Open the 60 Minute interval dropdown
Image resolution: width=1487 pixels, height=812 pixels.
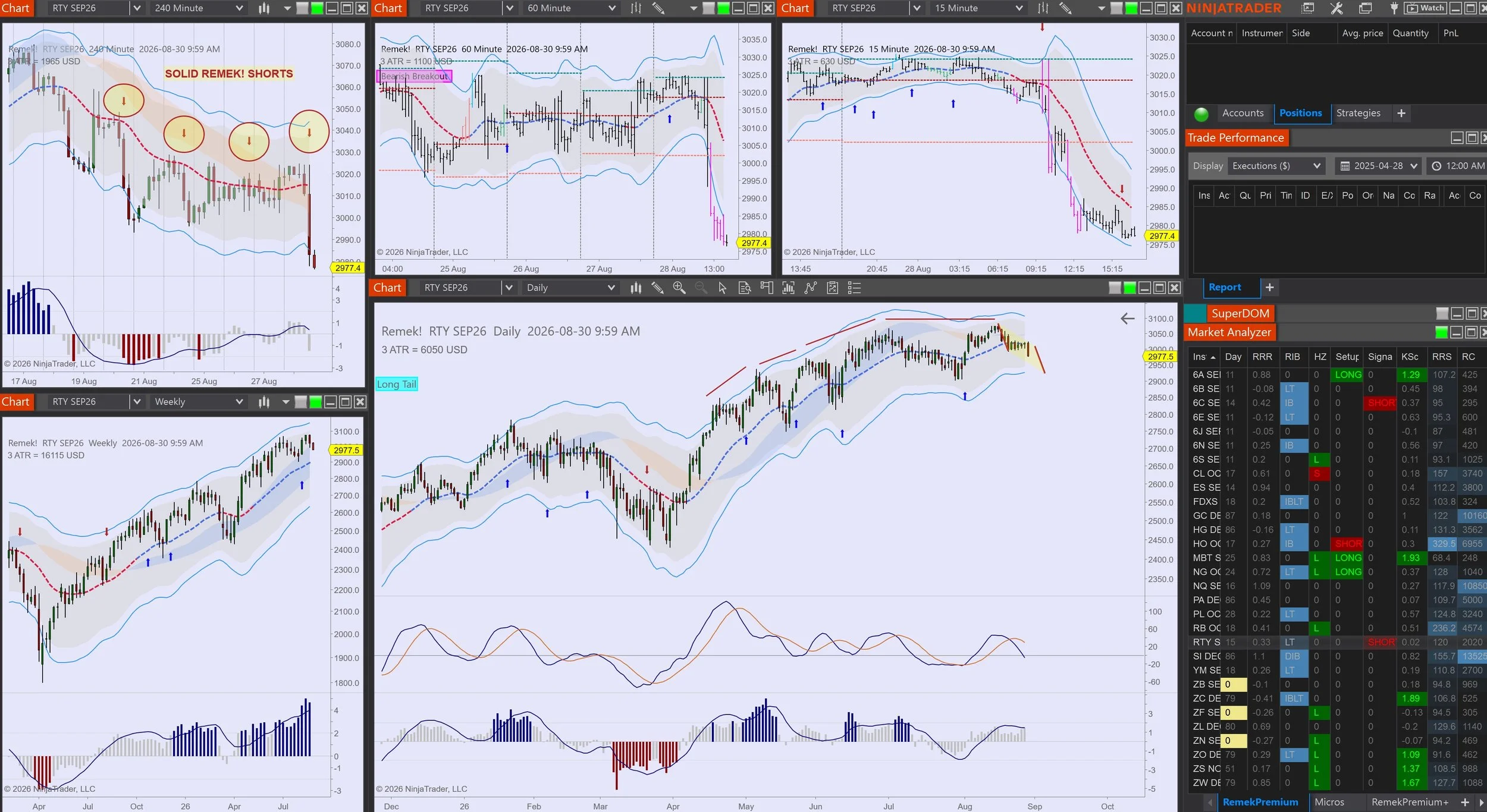[571, 8]
